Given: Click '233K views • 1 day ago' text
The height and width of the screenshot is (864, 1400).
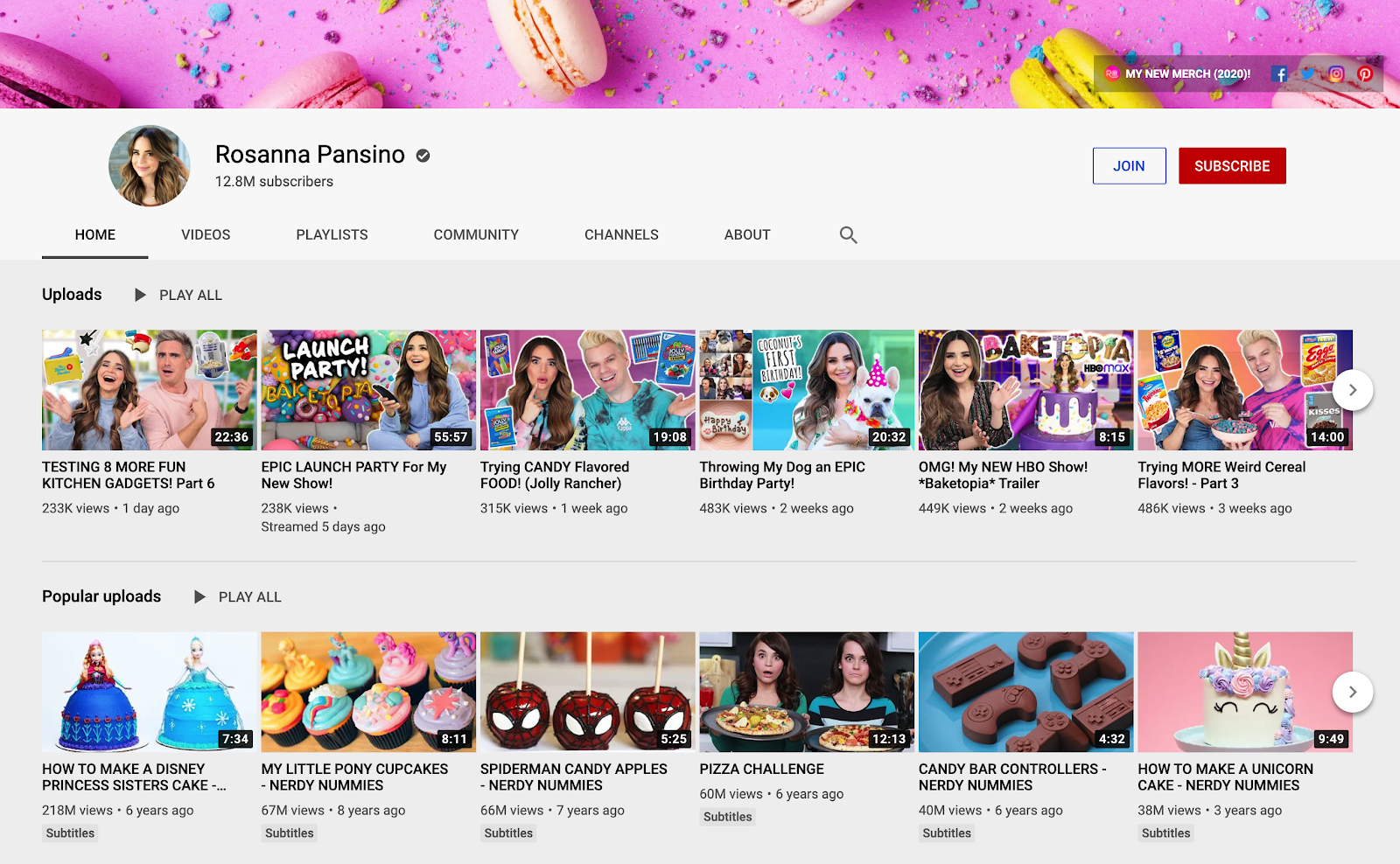Looking at the screenshot, I should (111, 508).
